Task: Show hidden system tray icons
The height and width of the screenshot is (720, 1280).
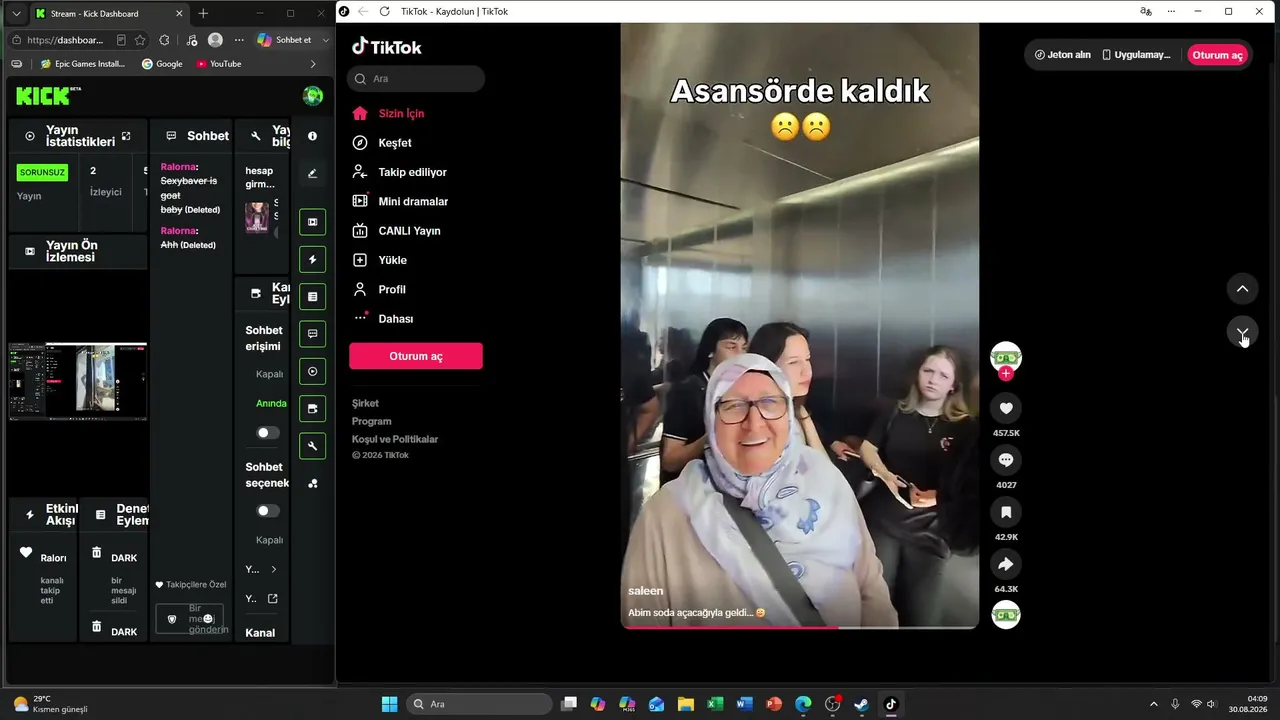Action: tap(1153, 704)
